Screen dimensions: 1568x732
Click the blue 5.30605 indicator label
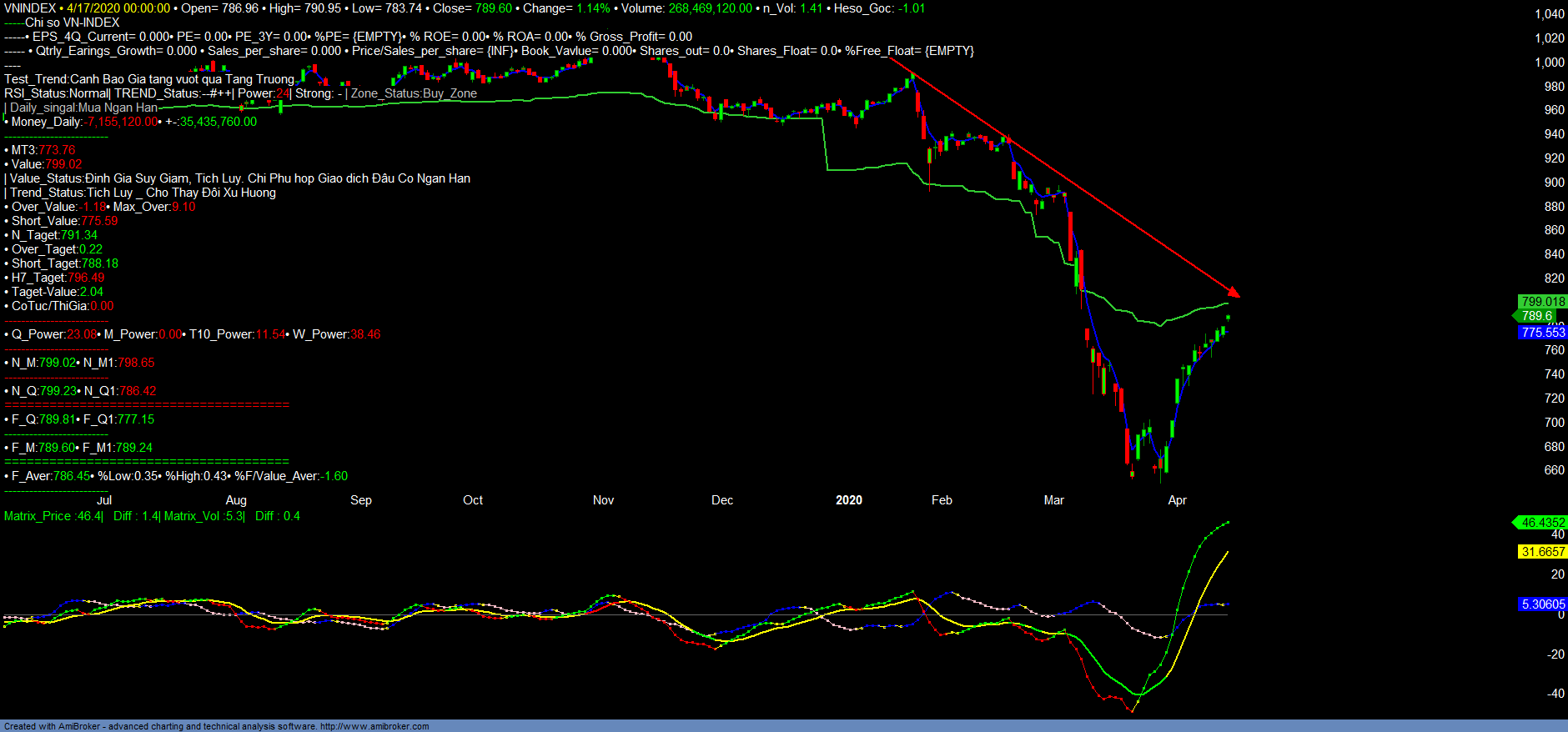pyautogui.click(x=1542, y=604)
